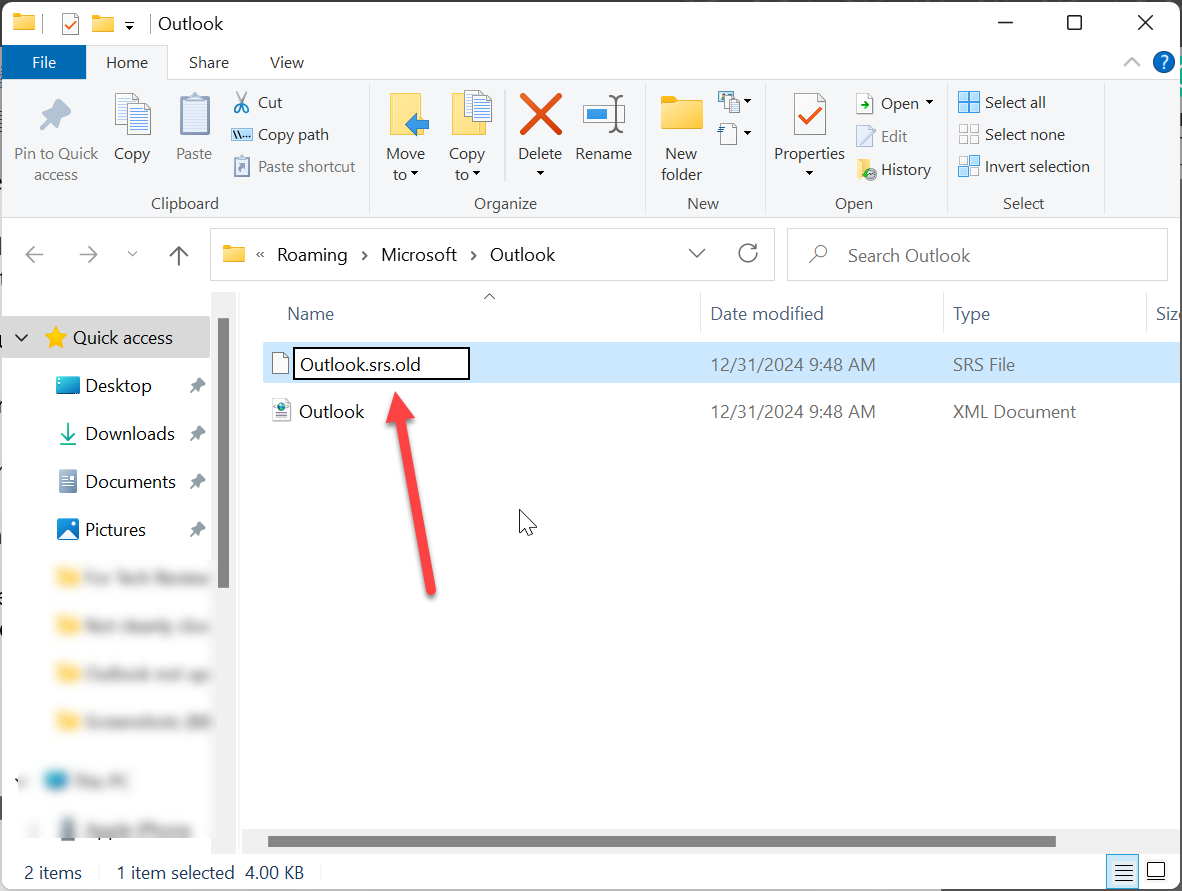Sort by the Type column
This screenshot has height=891, width=1182.
click(971, 314)
